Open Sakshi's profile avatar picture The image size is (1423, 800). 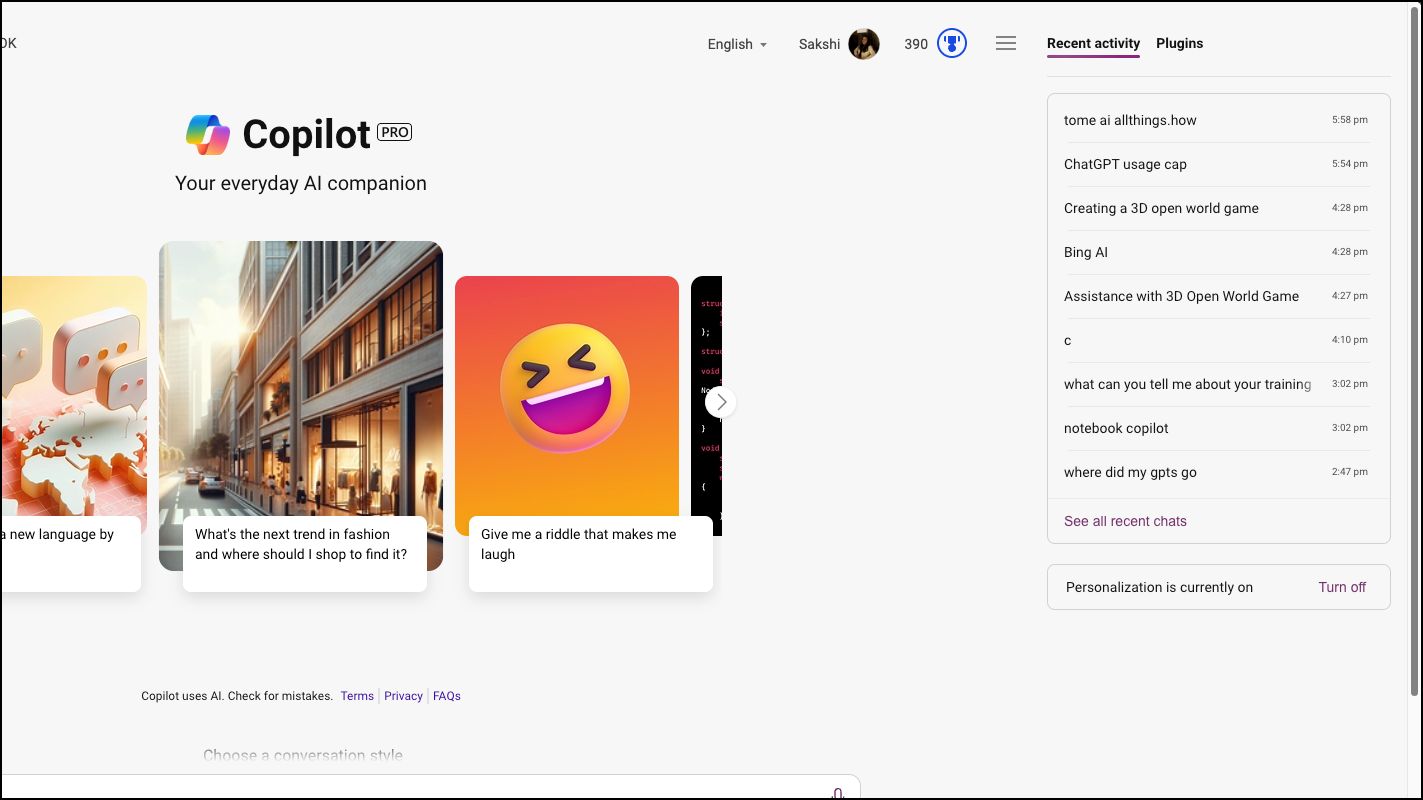tap(864, 44)
